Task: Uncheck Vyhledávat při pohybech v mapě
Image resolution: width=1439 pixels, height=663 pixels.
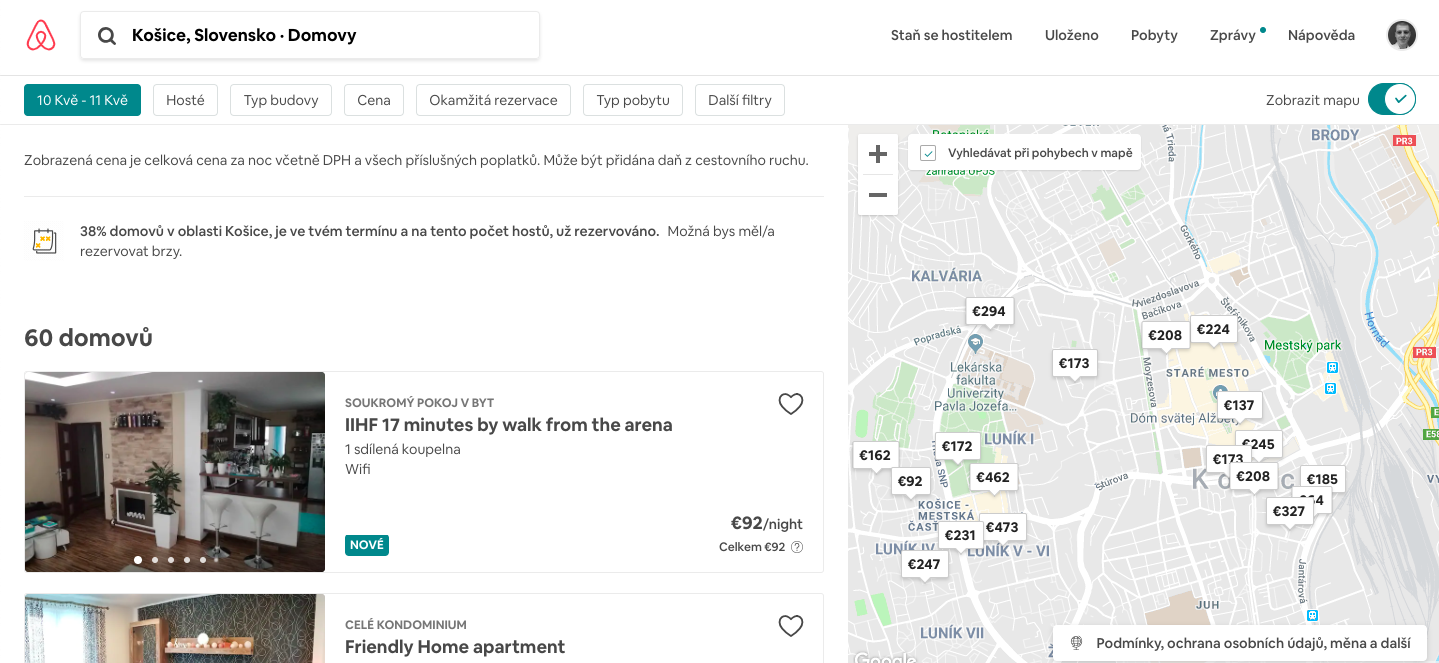Action: pyautogui.click(x=928, y=153)
